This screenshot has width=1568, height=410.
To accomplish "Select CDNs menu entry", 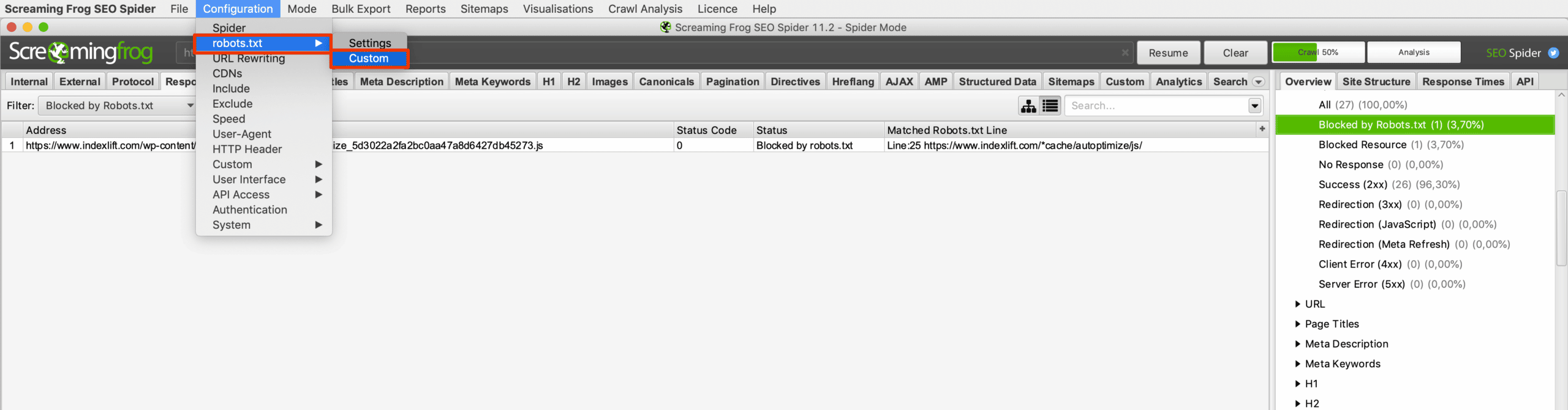I will point(263,73).
